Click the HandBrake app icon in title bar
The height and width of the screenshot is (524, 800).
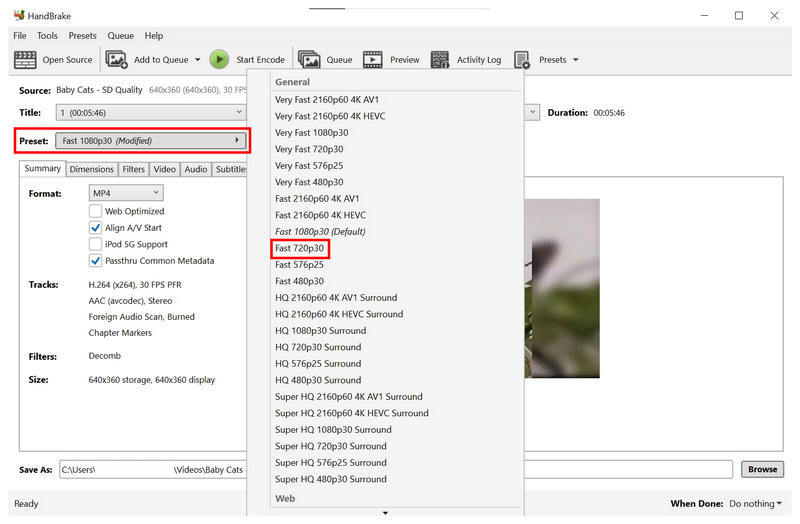pos(18,15)
